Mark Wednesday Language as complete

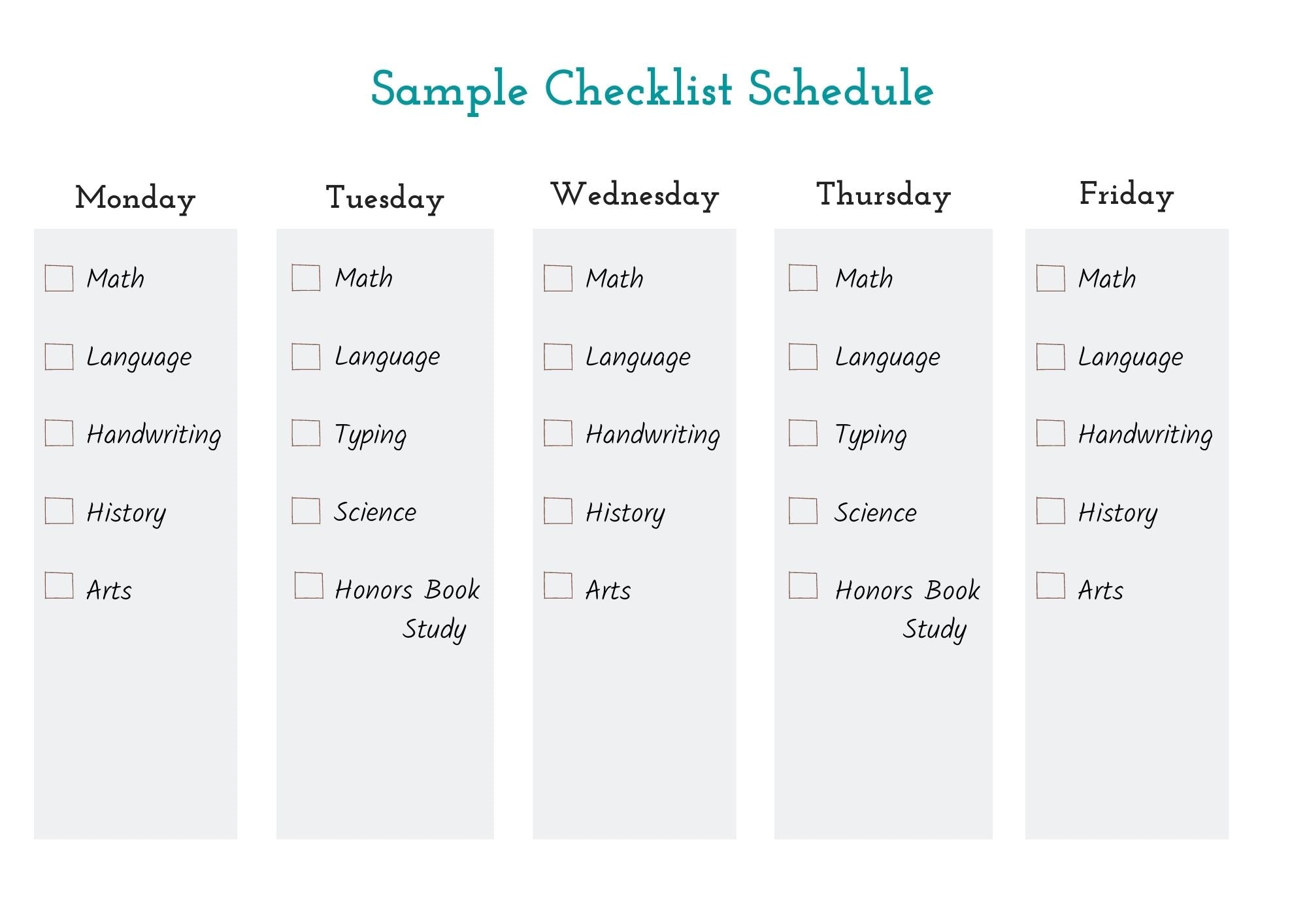pyautogui.click(x=557, y=357)
